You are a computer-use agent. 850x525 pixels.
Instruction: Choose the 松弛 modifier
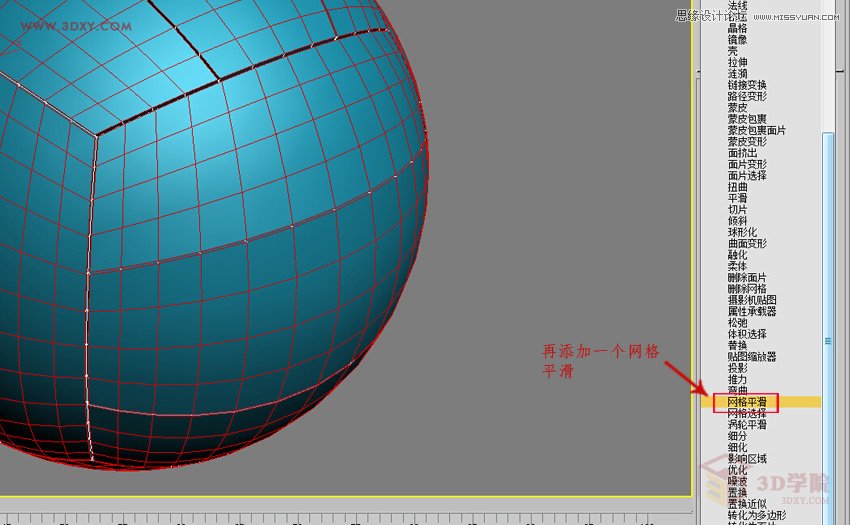[737, 323]
